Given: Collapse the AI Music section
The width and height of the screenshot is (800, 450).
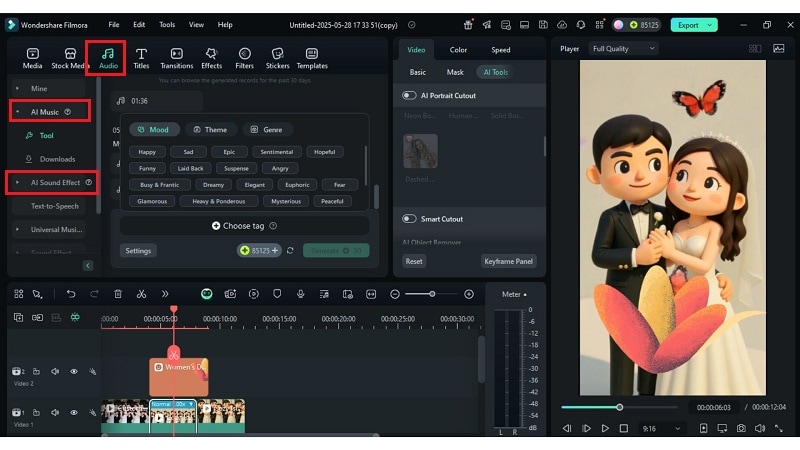Looking at the screenshot, I should tap(17, 112).
